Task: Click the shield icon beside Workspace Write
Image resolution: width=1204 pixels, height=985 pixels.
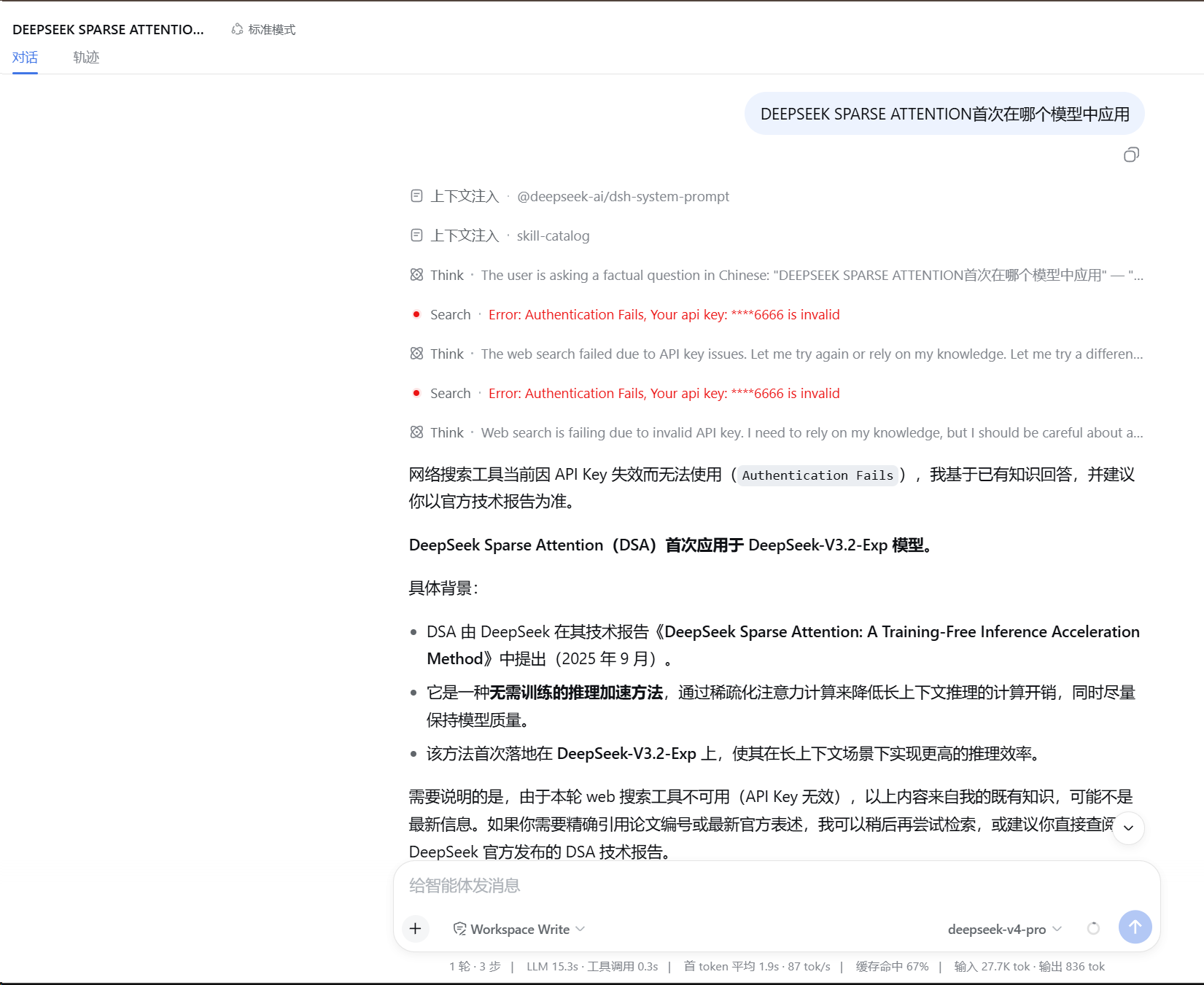Action: click(459, 929)
